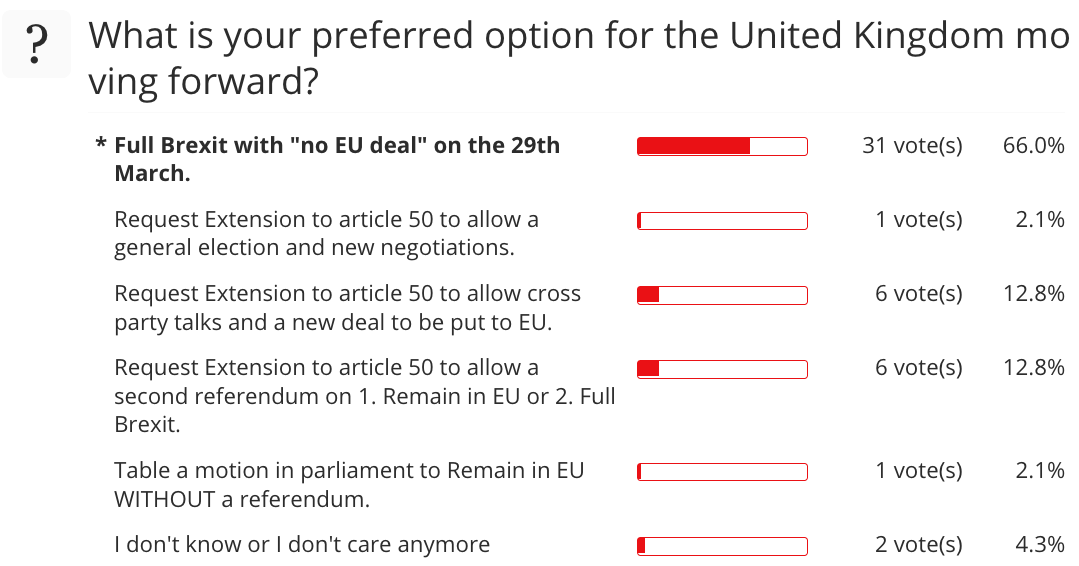Screen dimensions: 1079x566
Task: Click the 66.0% result bar for Full Brexit
Action: pos(722,146)
